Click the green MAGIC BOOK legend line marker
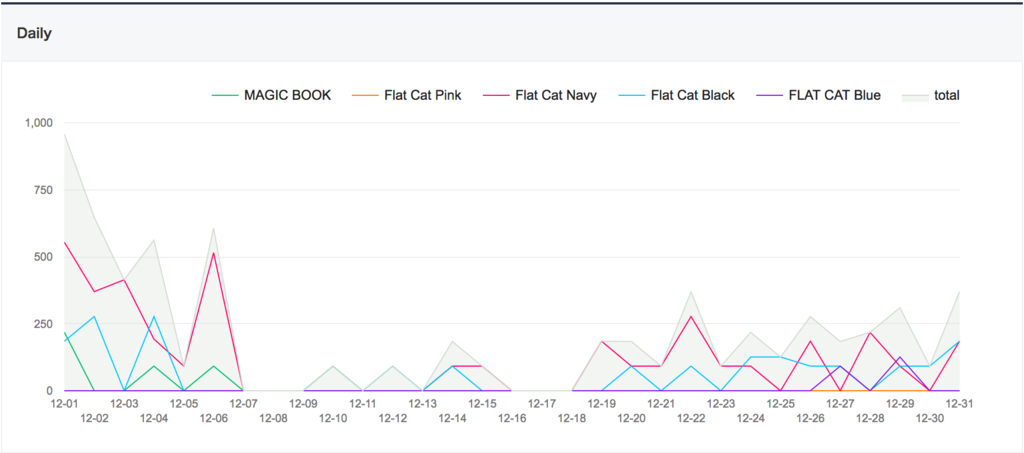1024x453 pixels. pyautogui.click(x=225, y=96)
